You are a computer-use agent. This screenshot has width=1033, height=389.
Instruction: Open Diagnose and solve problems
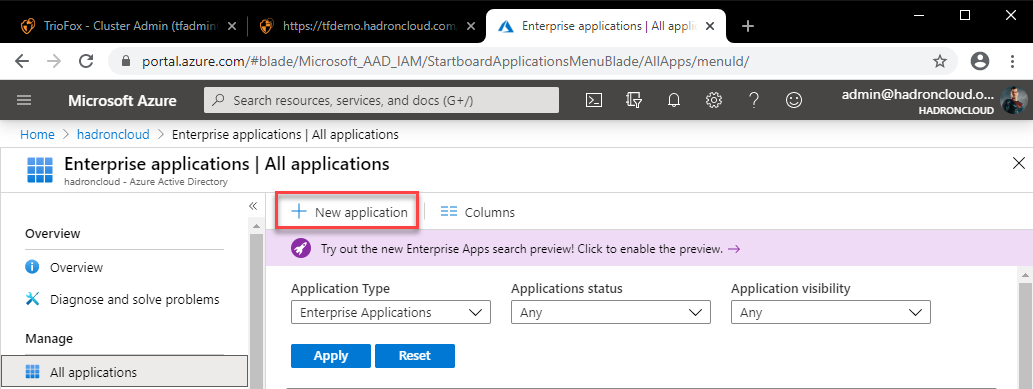134,299
